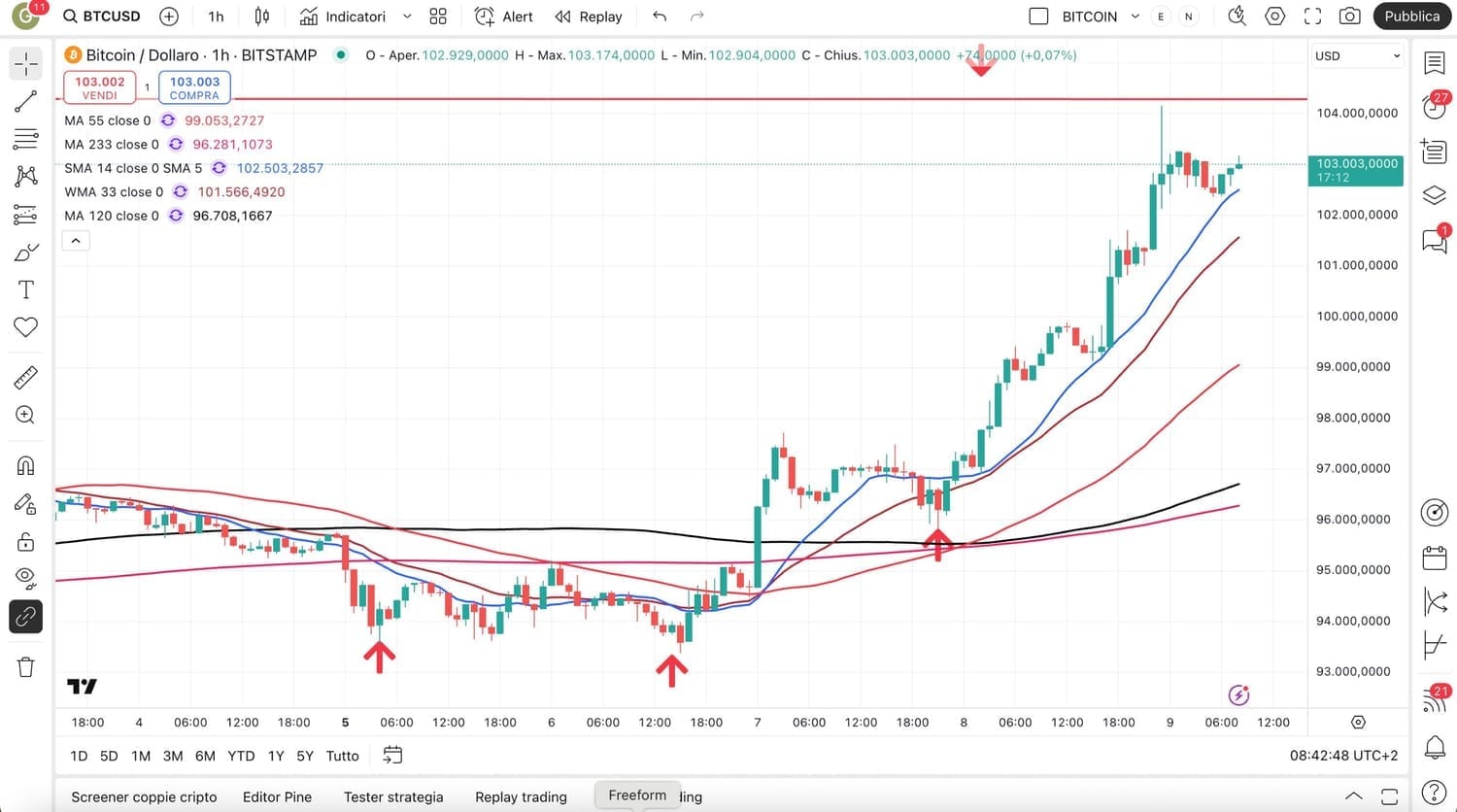Click the trash remove drawings icon
This screenshot has height=812, width=1457.
[x=26, y=666]
